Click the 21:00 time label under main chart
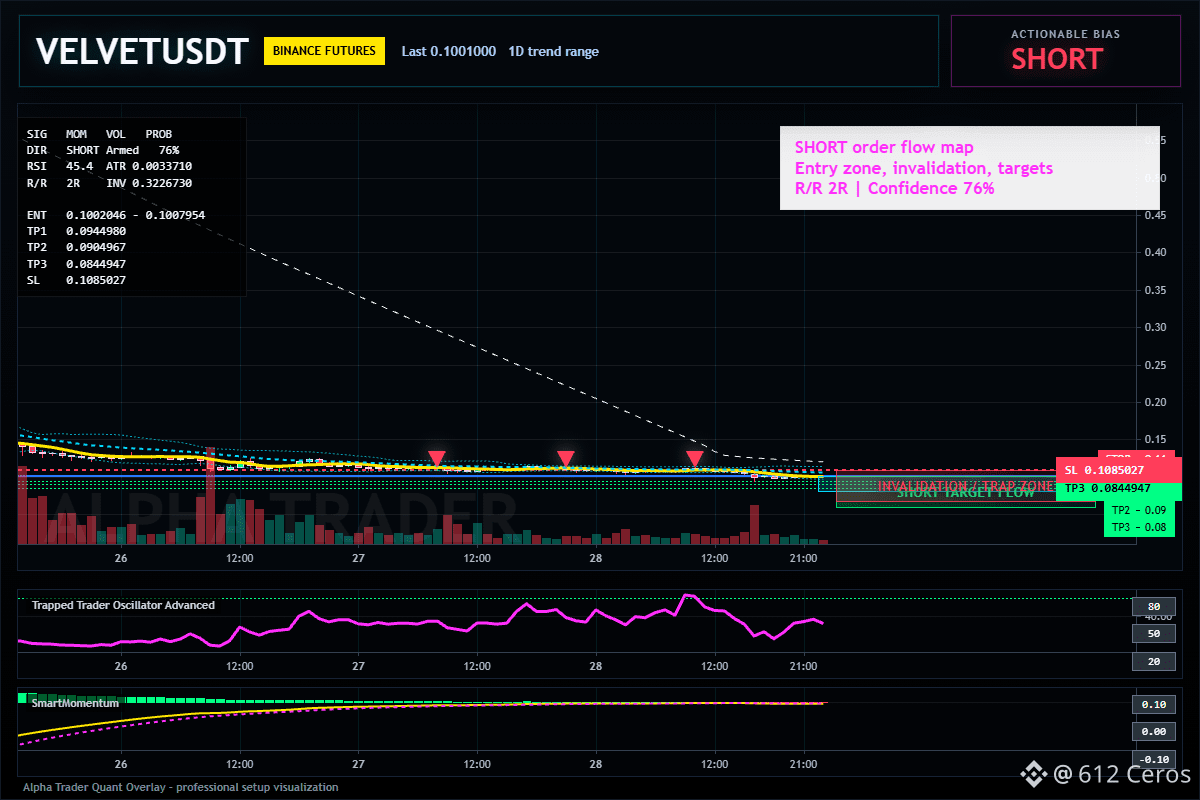The height and width of the screenshot is (800, 1200). click(x=804, y=558)
